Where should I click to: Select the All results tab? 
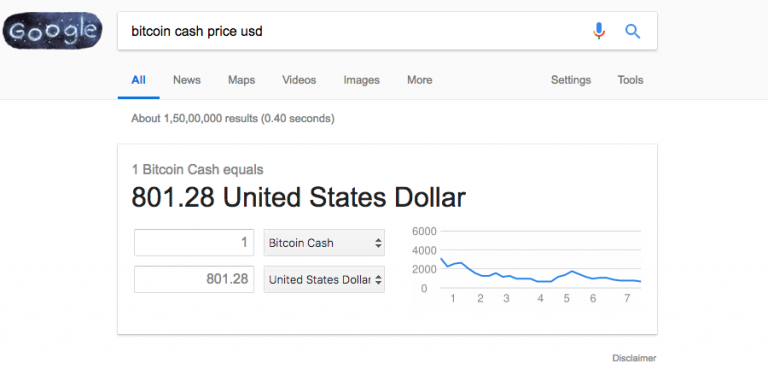[139, 80]
